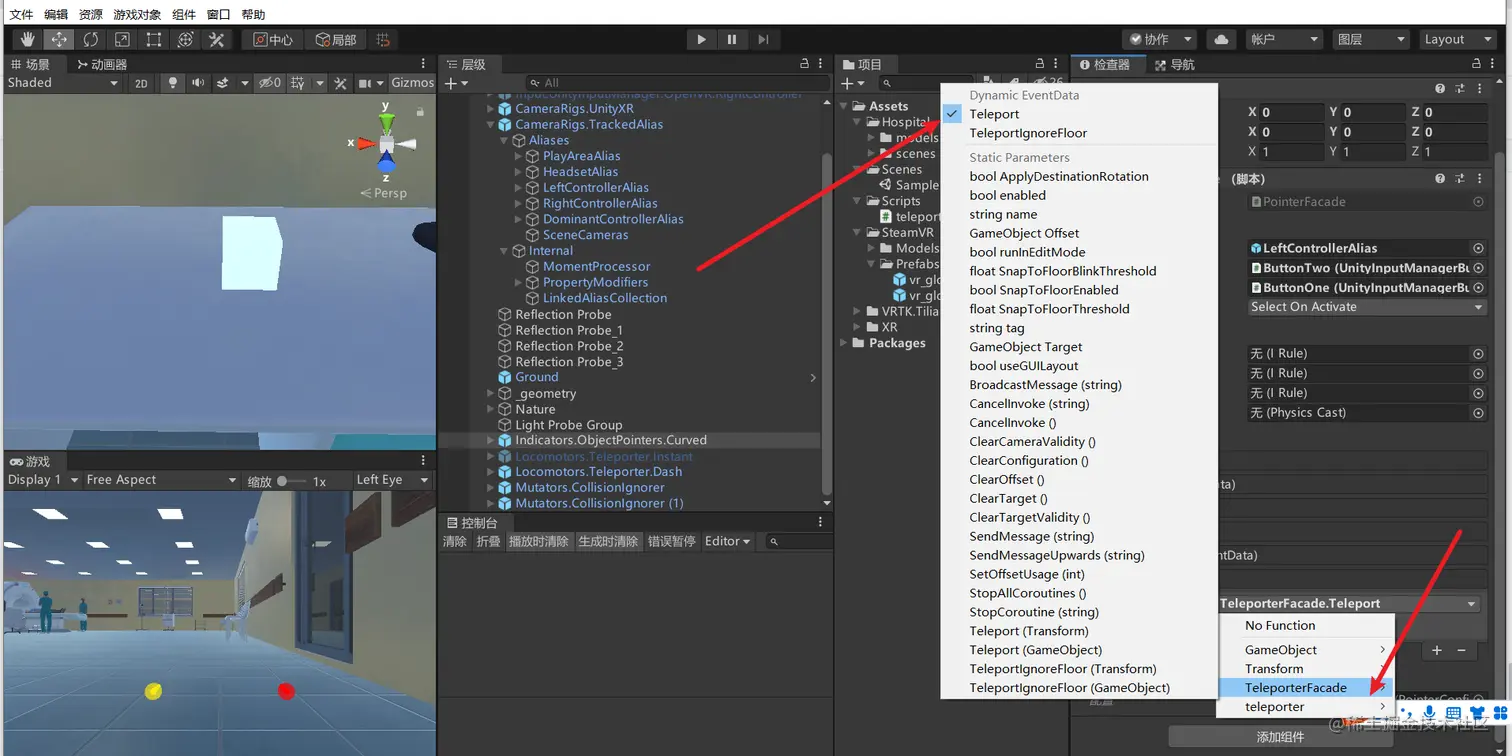Toggle 生成时清除 in the Console
Screen dimensions: 1512x756
(x=608, y=541)
